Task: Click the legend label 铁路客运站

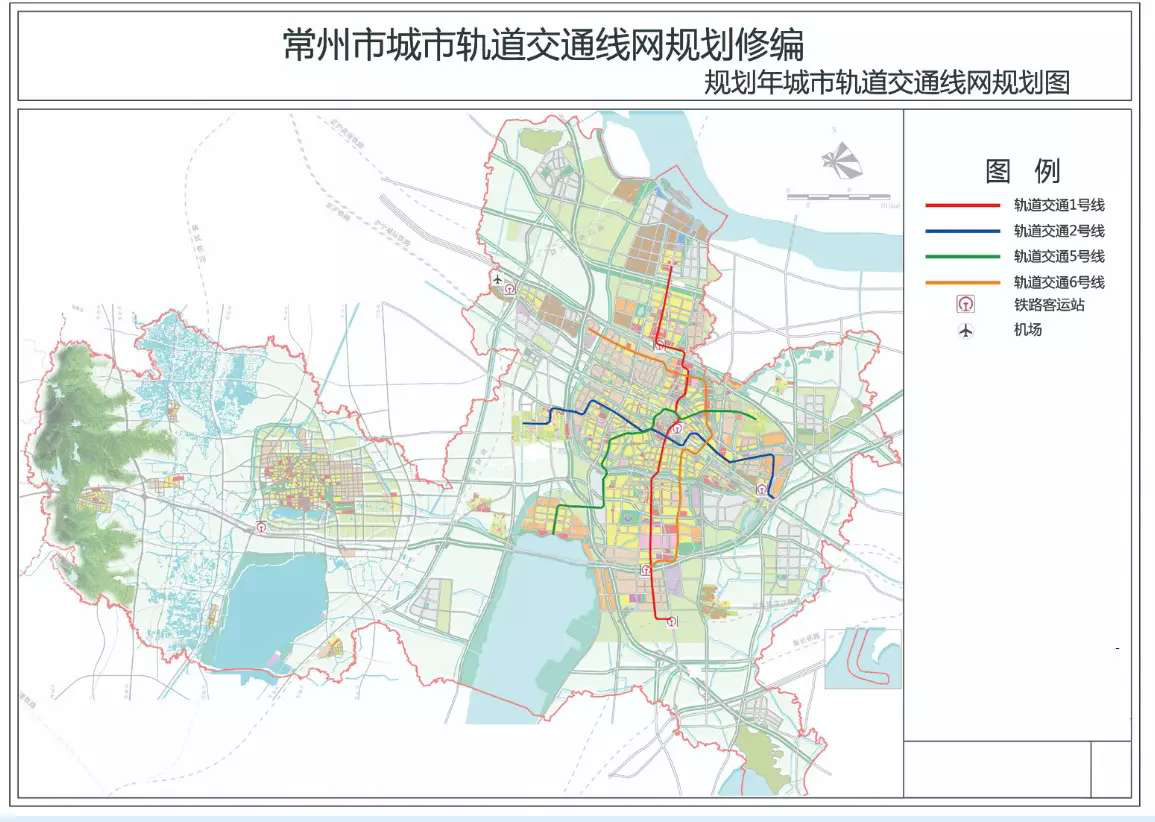Action: [1049, 304]
